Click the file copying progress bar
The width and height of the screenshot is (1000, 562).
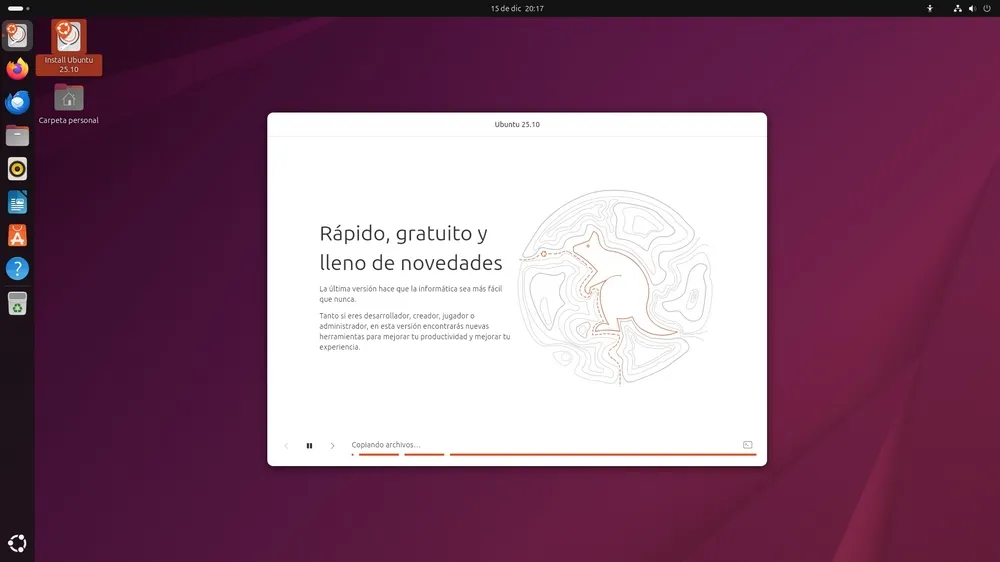tap(554, 454)
